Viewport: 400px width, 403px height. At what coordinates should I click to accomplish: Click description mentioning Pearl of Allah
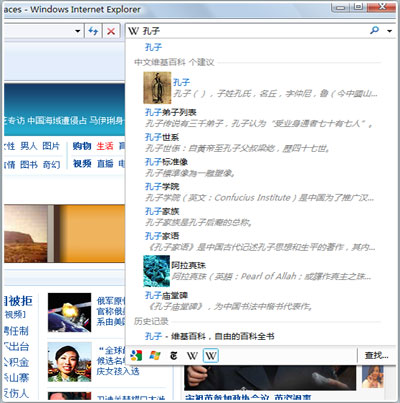(x=271, y=276)
